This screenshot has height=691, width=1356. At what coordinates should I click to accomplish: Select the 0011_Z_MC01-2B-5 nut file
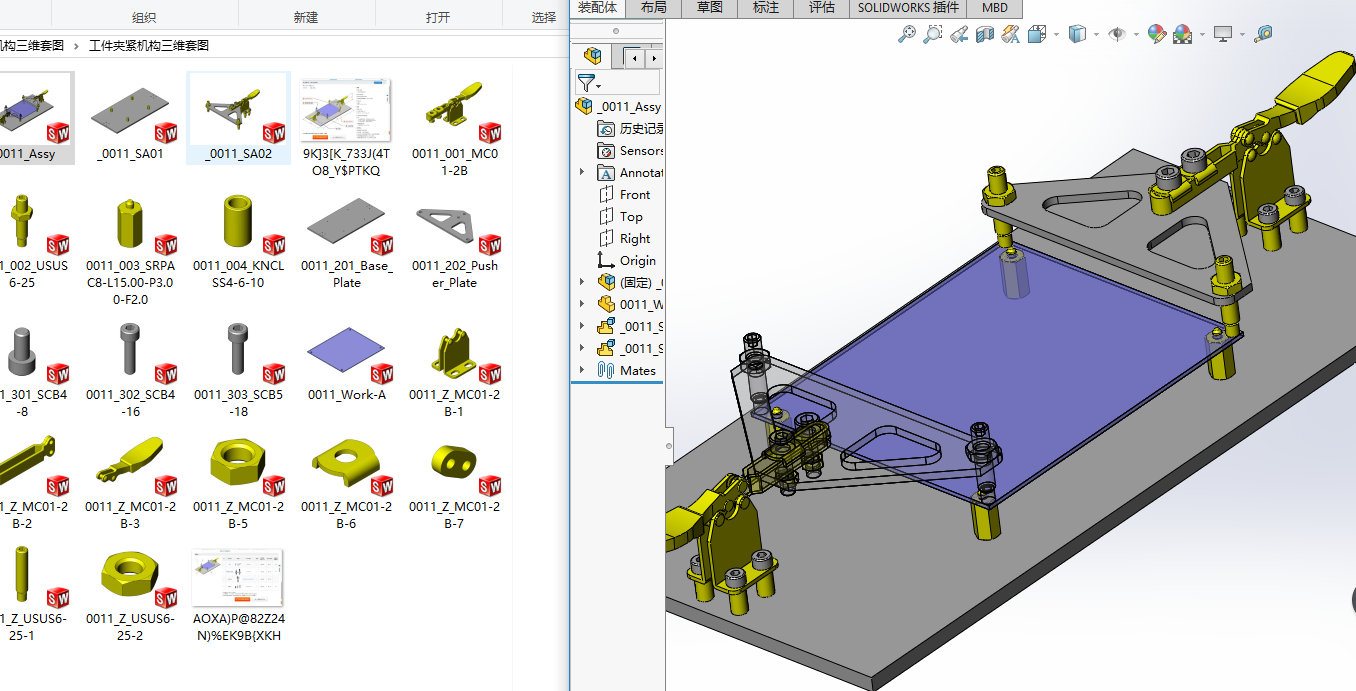tap(238, 481)
